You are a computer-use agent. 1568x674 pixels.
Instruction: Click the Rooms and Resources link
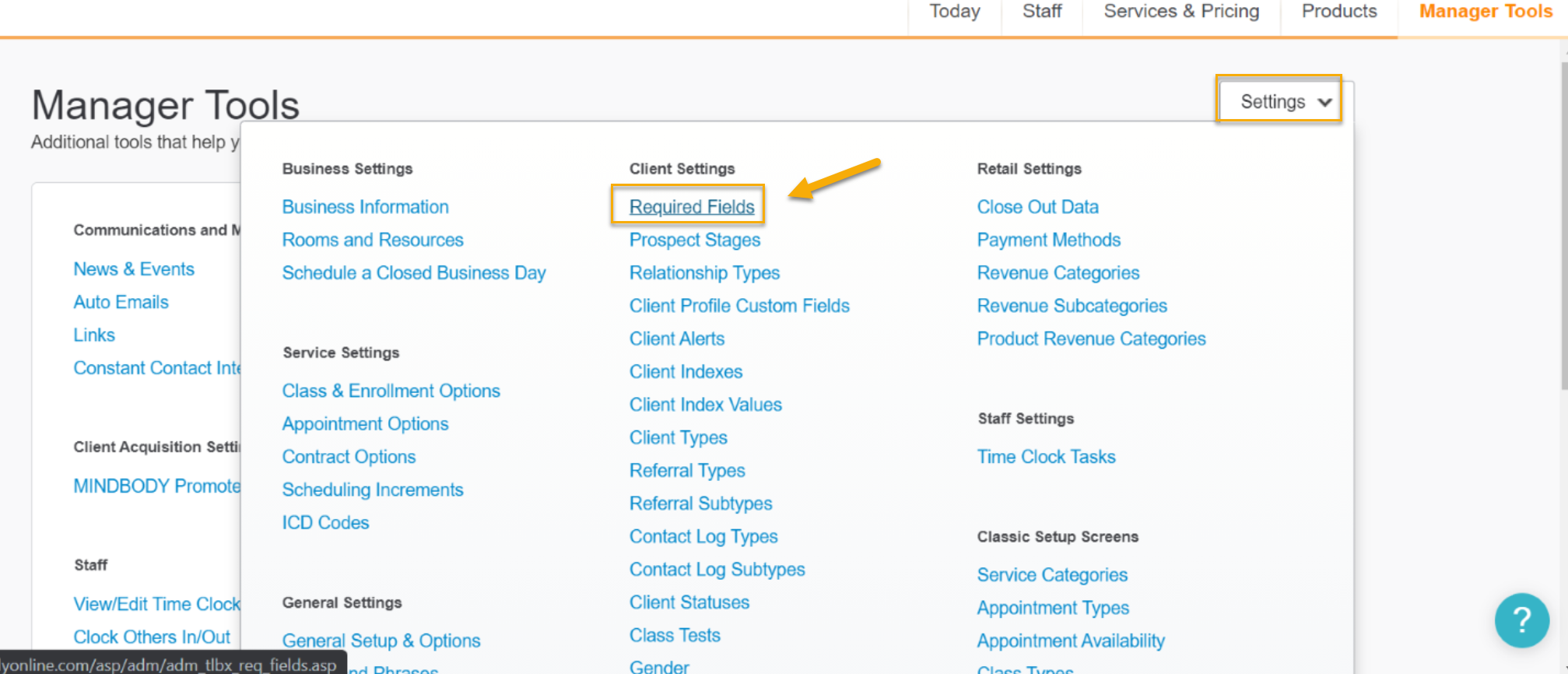[x=373, y=240]
